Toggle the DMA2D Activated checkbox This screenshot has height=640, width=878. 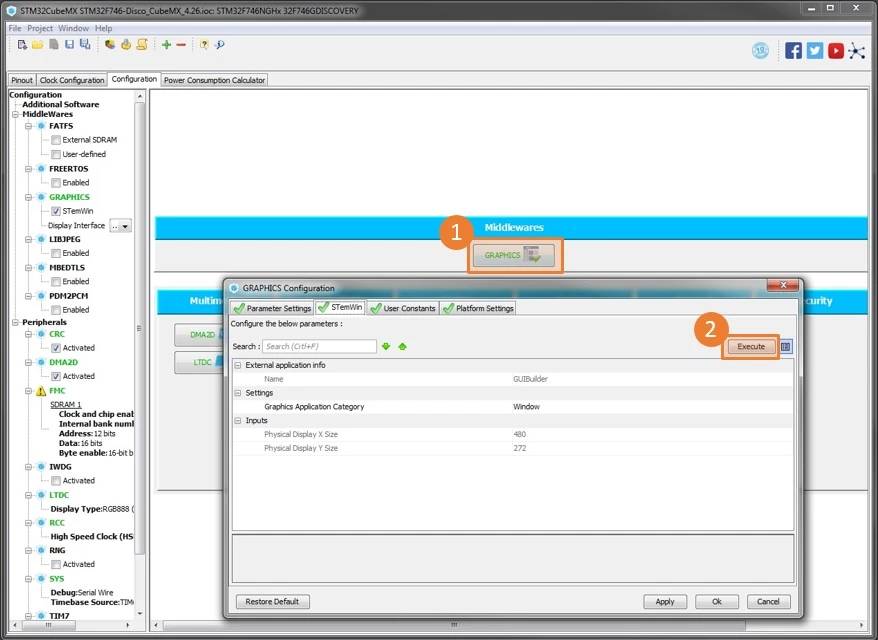[x=56, y=376]
